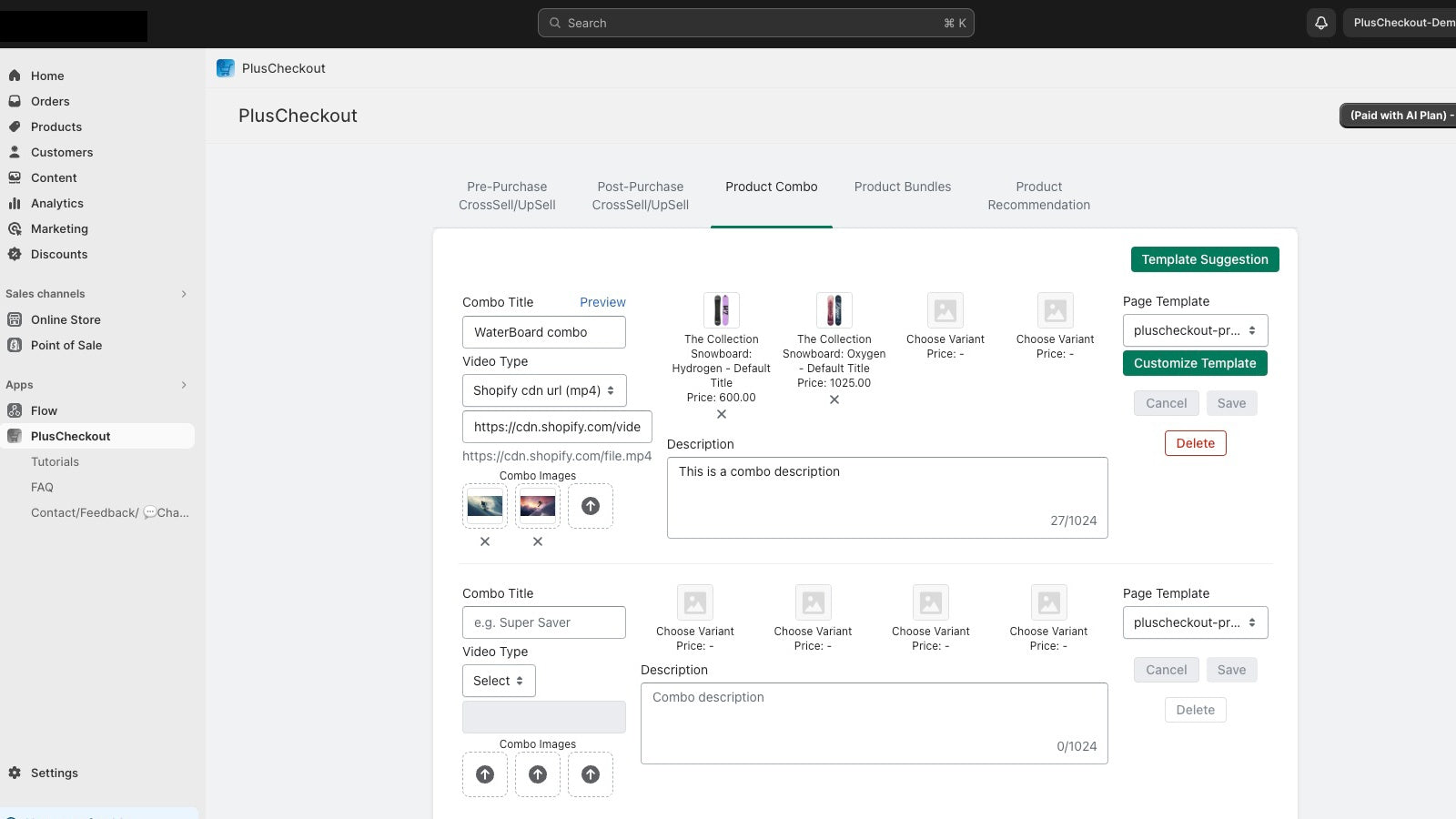Image resolution: width=1456 pixels, height=819 pixels.
Task: Open Settings from sidebar
Action: pyautogui.click(x=55, y=773)
